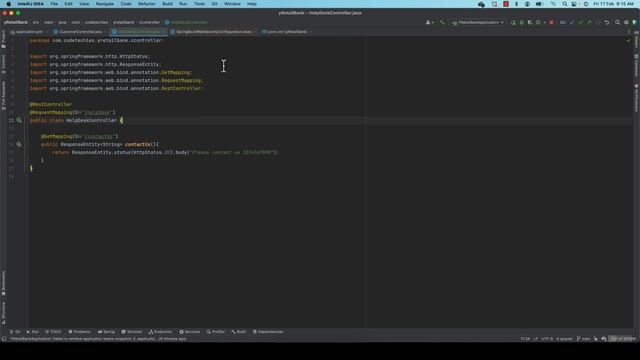This screenshot has height=360, width=640.
Task: Click the Git push arrow icon
Action: (x=589, y=22)
